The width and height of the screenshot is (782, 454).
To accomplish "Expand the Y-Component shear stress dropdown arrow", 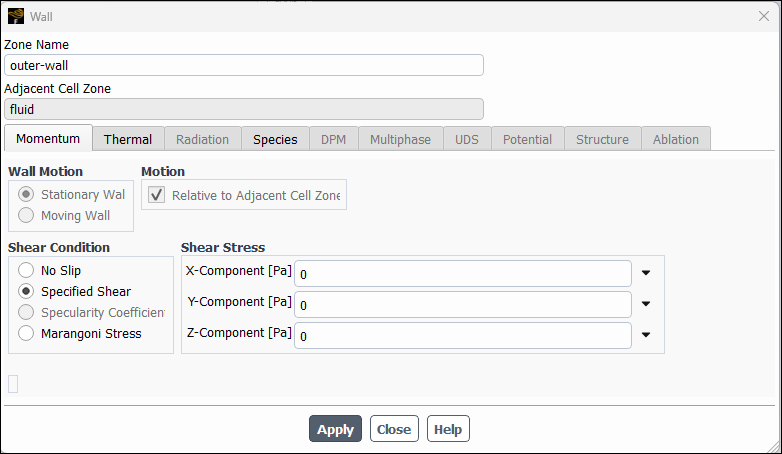I will [646, 304].
